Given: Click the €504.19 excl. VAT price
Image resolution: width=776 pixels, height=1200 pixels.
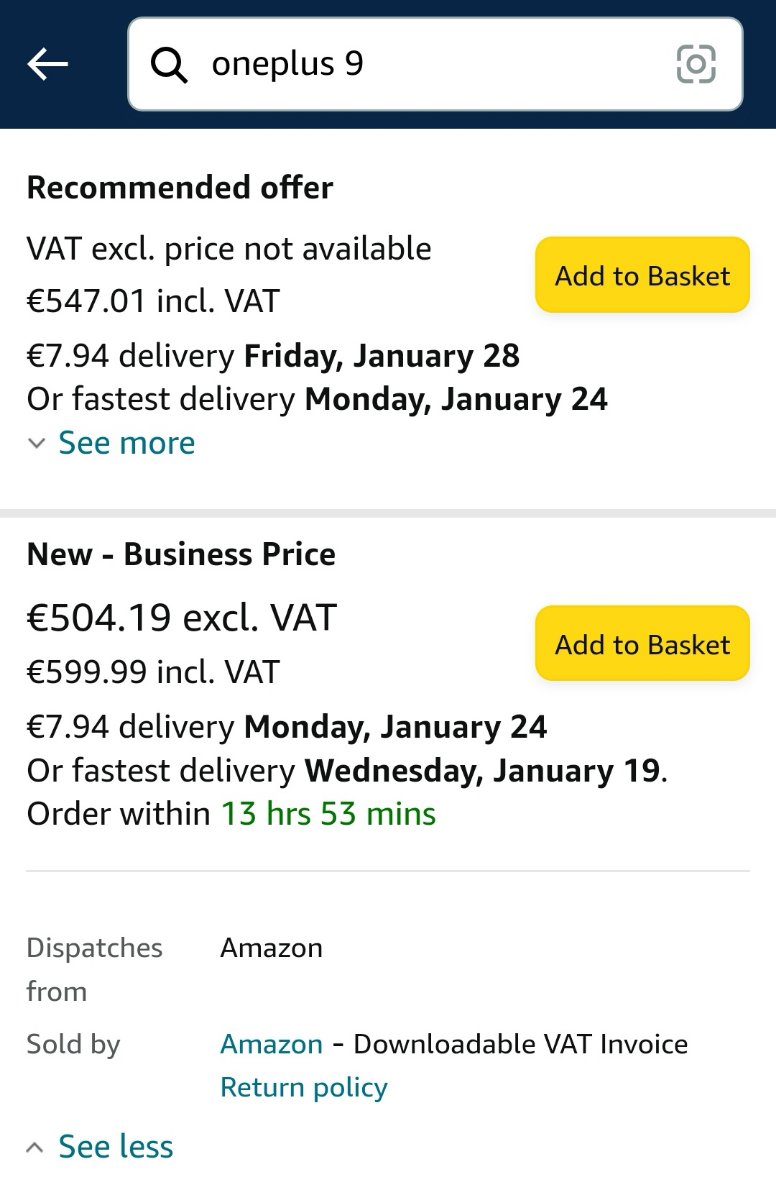Looking at the screenshot, I should click(x=182, y=618).
